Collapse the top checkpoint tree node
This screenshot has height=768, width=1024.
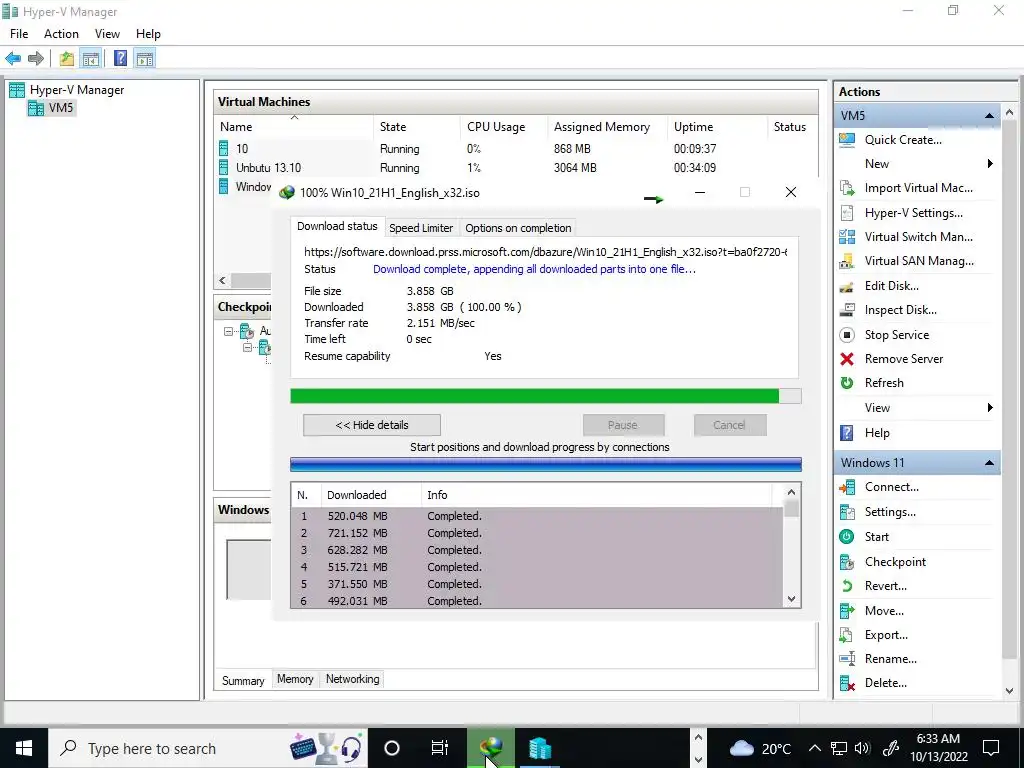229,332
